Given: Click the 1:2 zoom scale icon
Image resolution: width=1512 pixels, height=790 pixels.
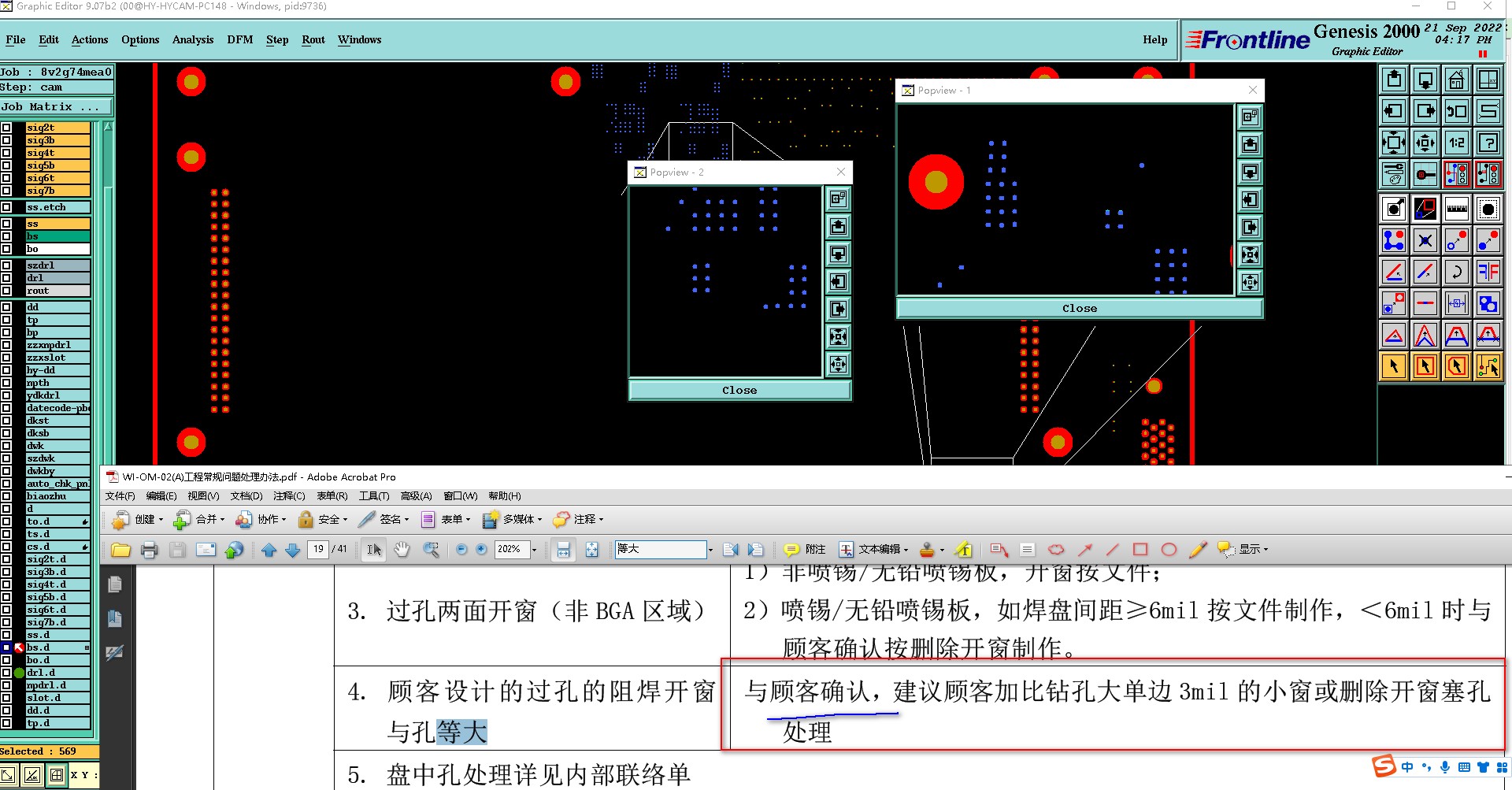Looking at the screenshot, I should click(x=1456, y=143).
